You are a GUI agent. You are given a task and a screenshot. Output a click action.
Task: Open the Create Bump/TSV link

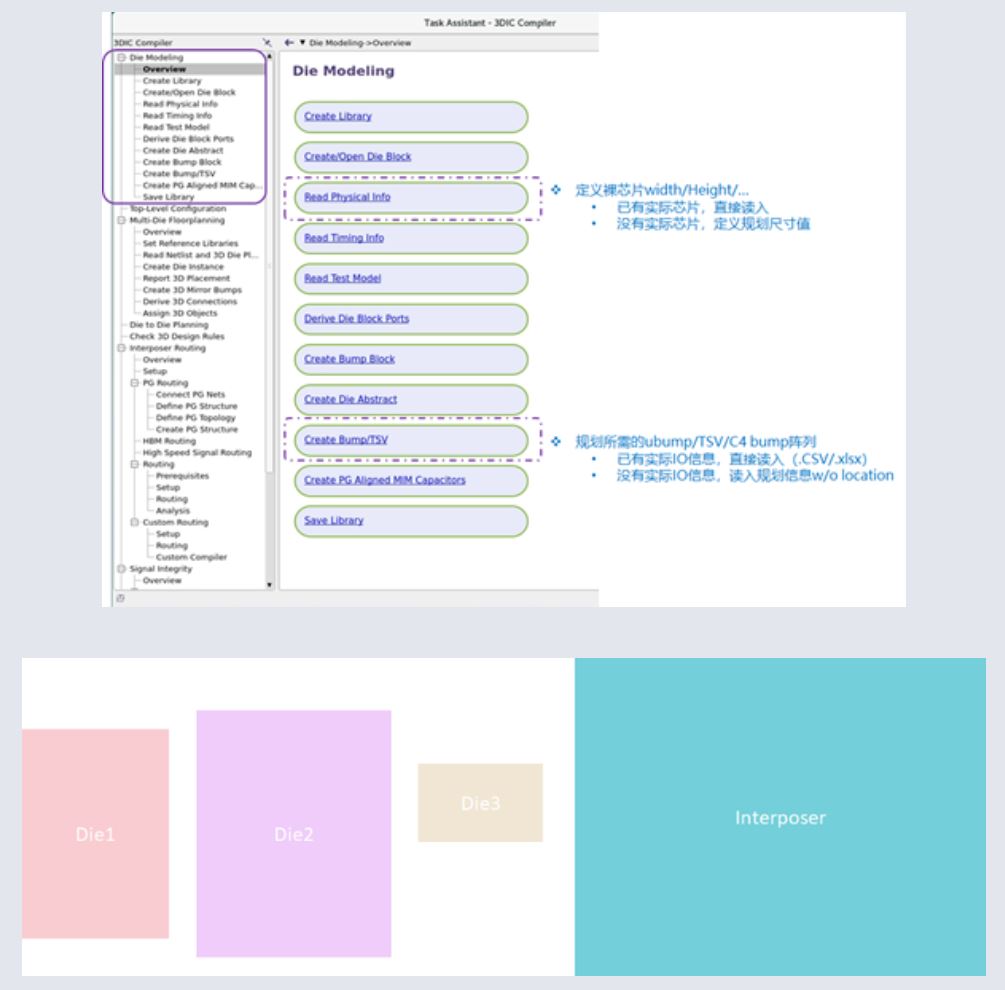click(x=345, y=440)
